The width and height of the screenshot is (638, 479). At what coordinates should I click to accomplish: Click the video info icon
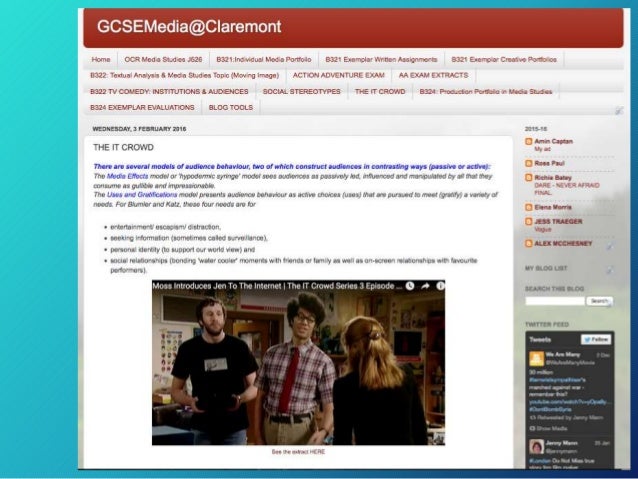[x=440, y=286]
